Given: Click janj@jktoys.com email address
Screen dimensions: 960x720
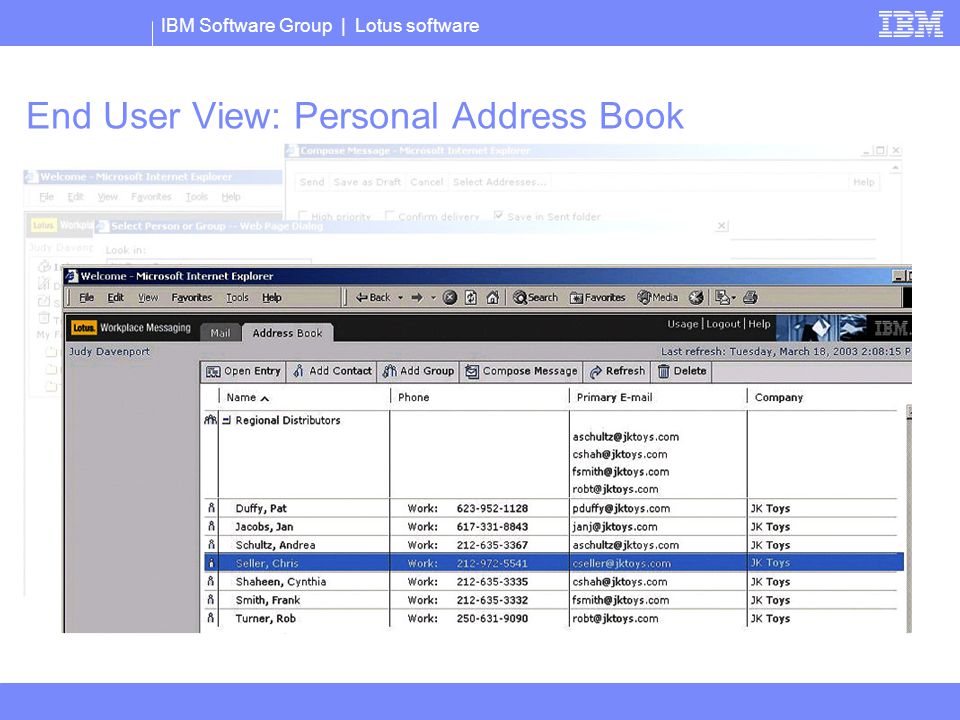Looking at the screenshot, I should [615, 527].
